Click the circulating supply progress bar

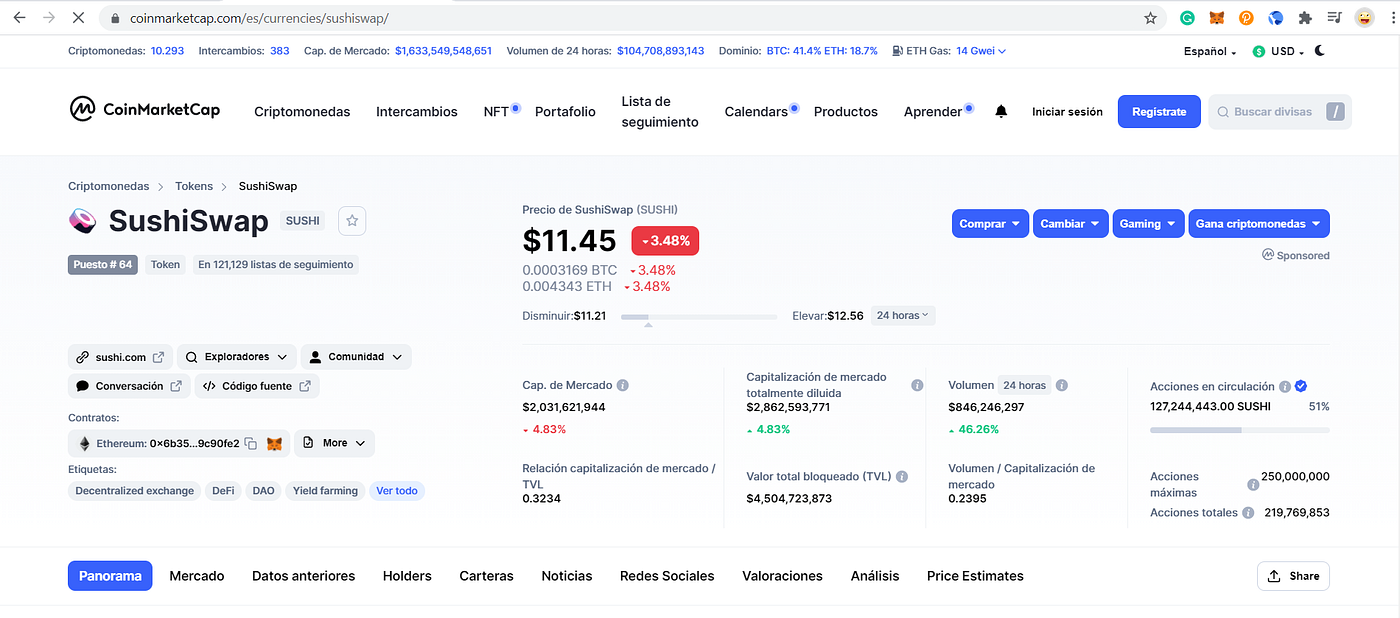point(1240,430)
